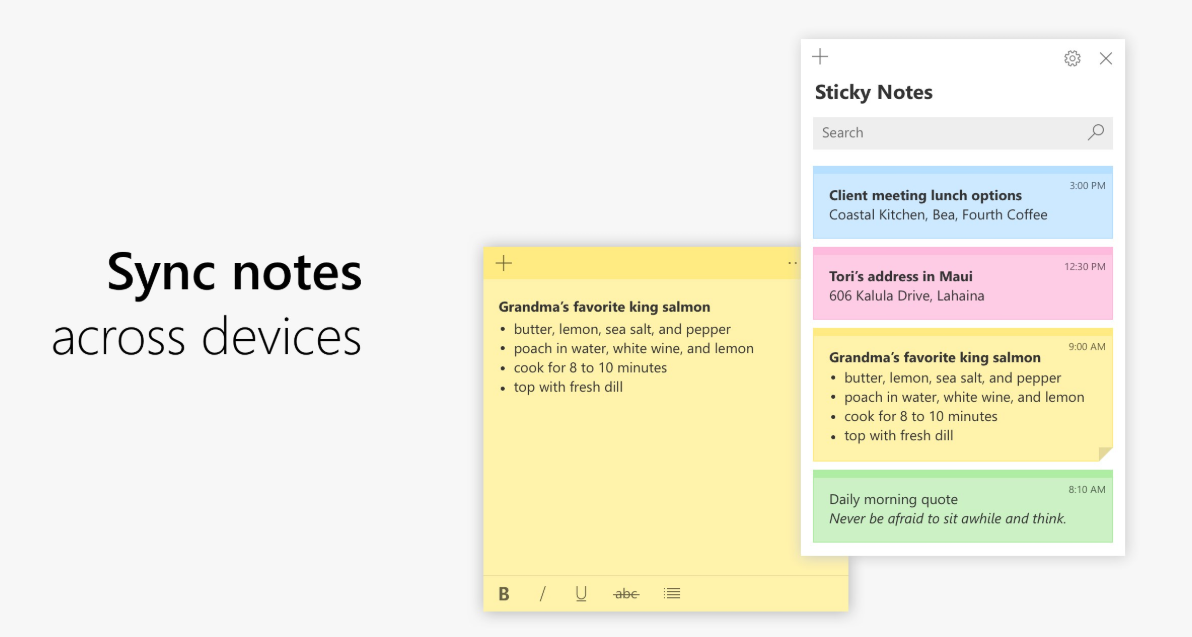The image size is (1192, 637).
Task: Click the 9:00 AM timestamp
Action: coord(1087,347)
